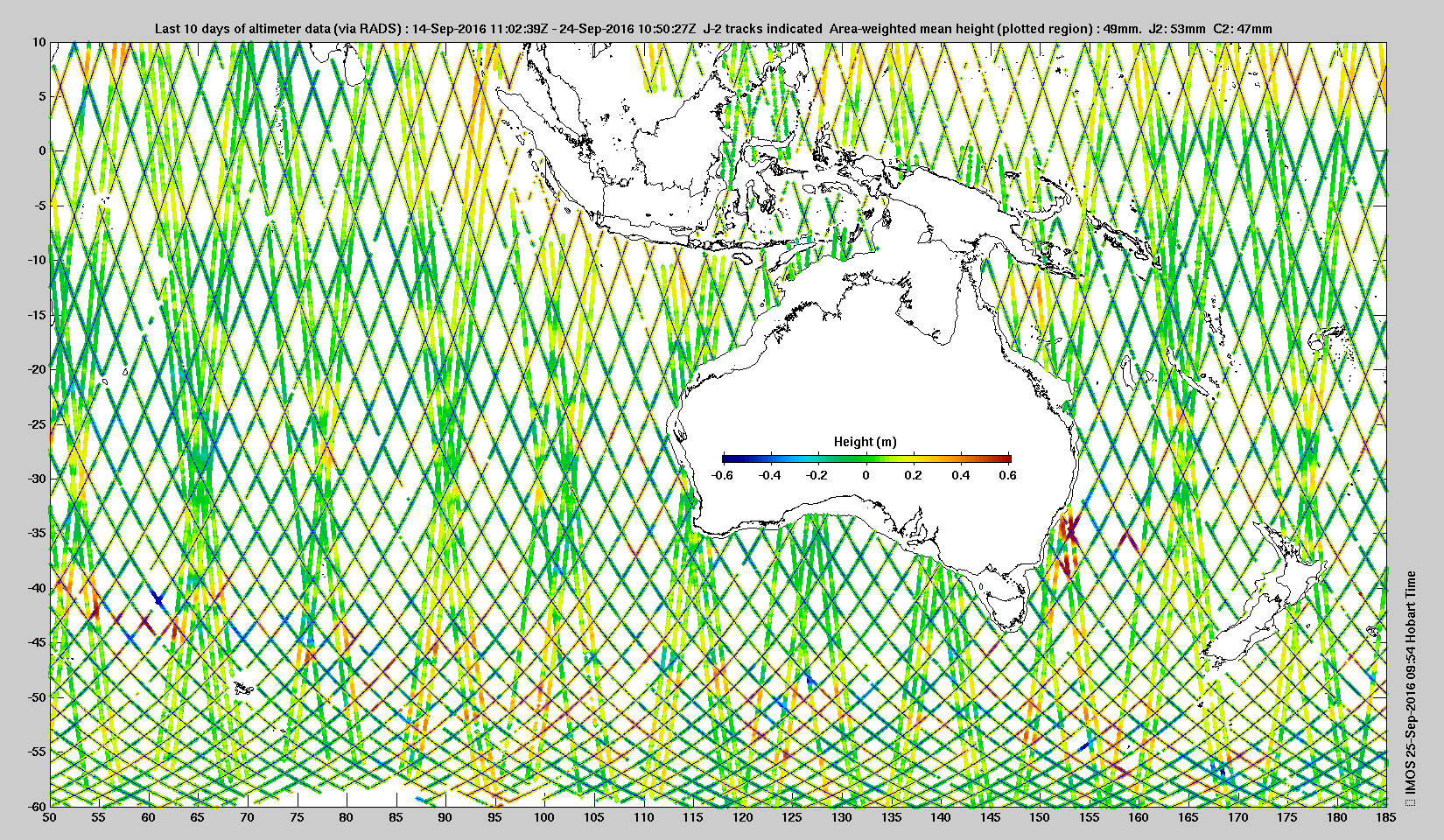Click longitude axis label 140
This screenshot has width=1444, height=840.
tap(941, 818)
